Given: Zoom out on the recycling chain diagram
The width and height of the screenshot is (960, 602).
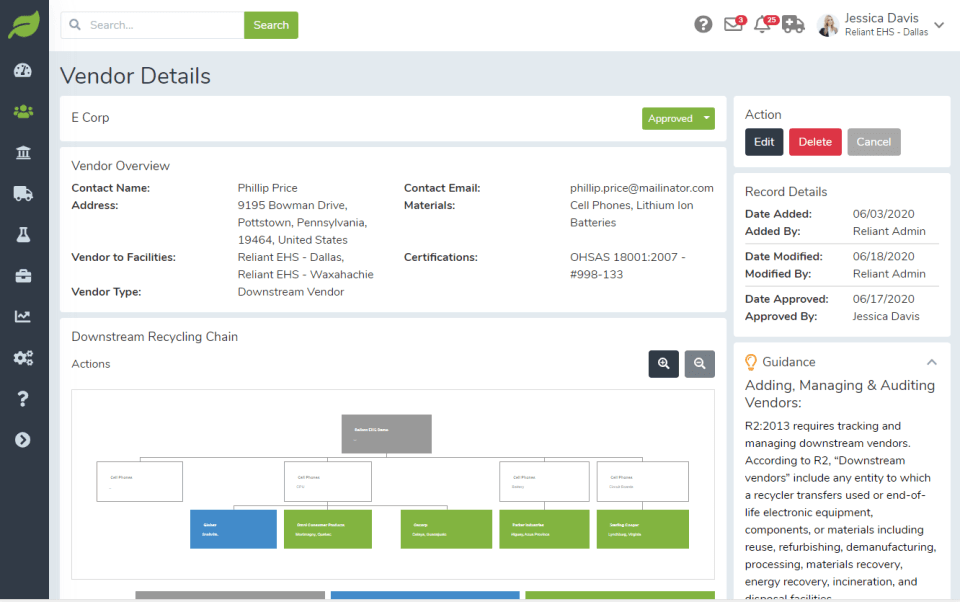Looking at the screenshot, I should click(x=700, y=364).
